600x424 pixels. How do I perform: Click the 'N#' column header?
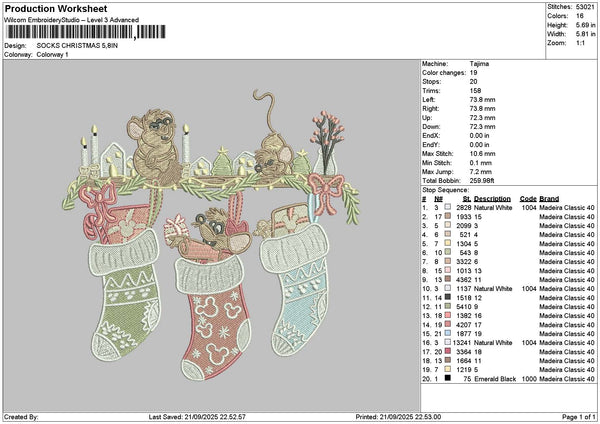[x=439, y=199]
